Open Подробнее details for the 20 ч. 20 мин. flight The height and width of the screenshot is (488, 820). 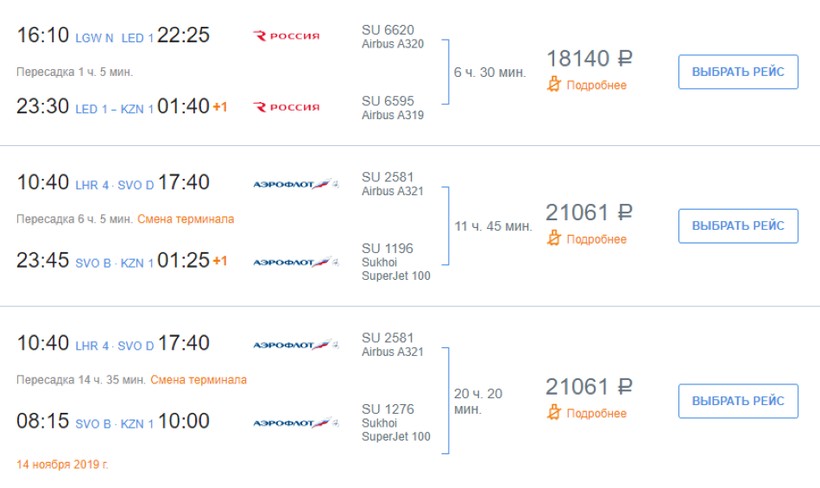coord(597,413)
